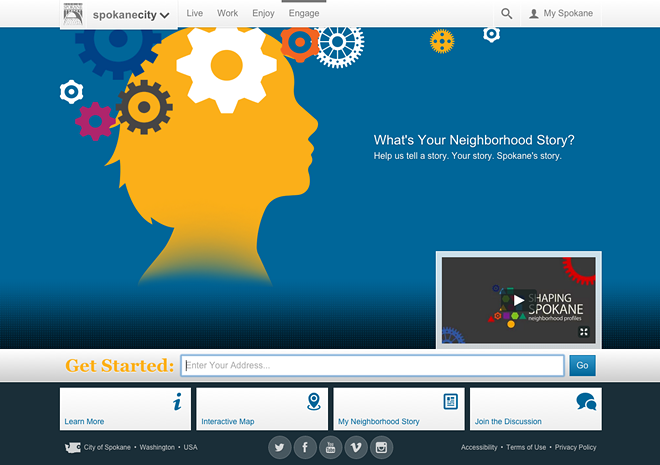The image size is (660, 465).
Task: Click the Go button
Action: coord(583,365)
